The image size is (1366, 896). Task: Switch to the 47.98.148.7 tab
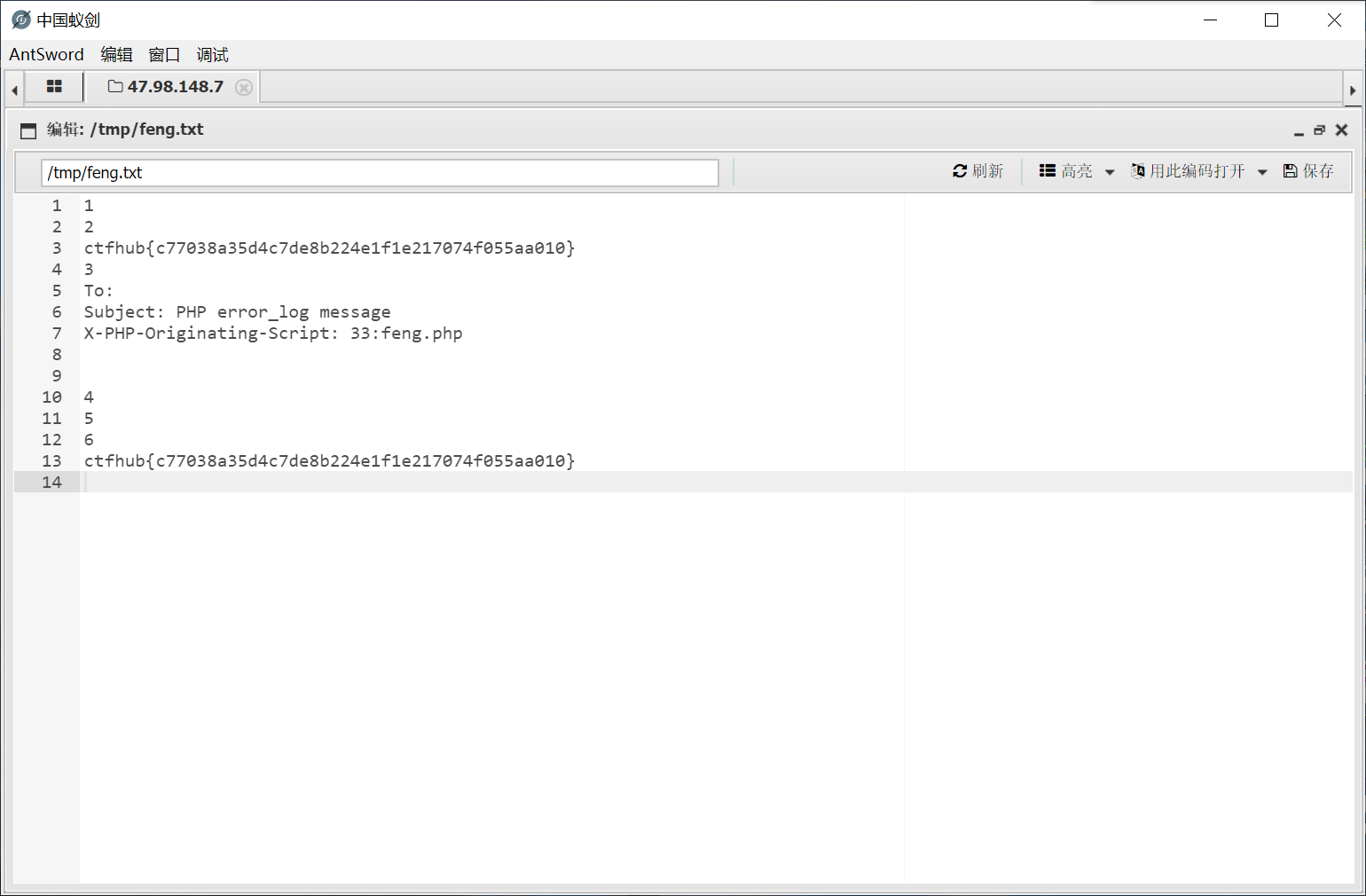click(x=174, y=86)
